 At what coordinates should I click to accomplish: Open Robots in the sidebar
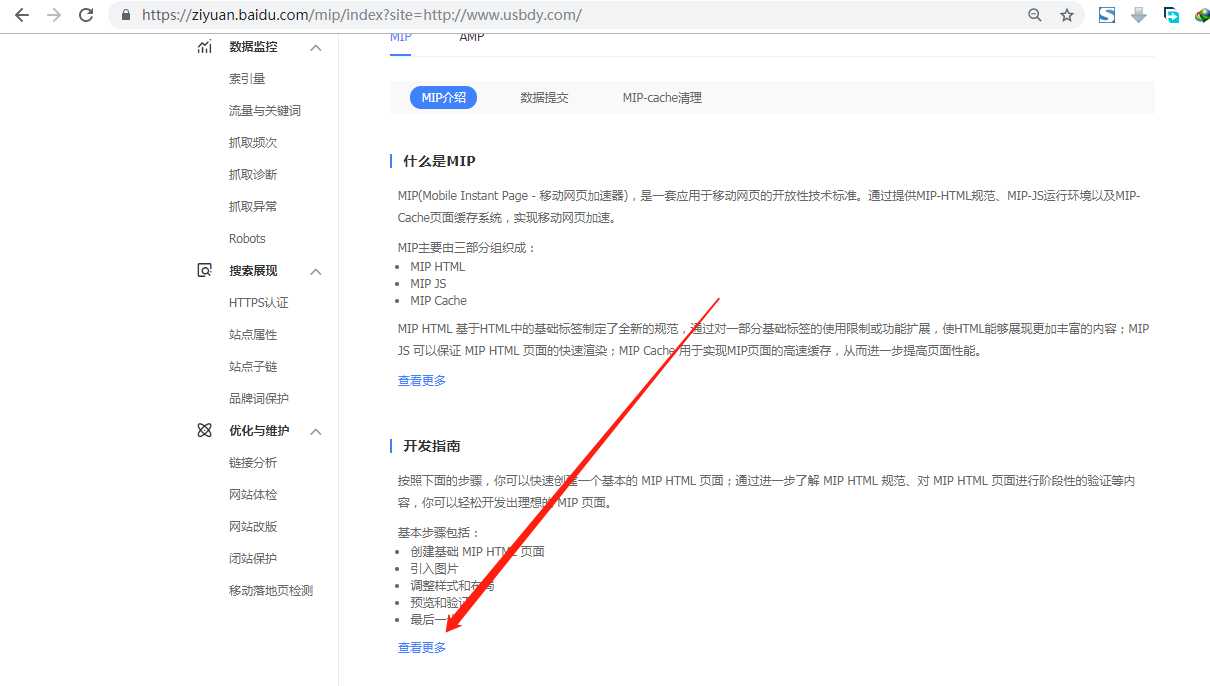(247, 239)
